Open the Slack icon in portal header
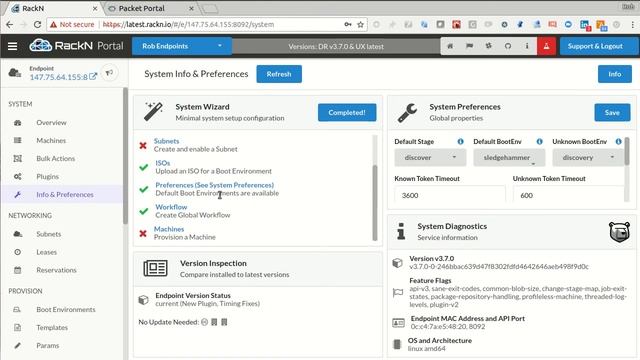 coord(489,46)
